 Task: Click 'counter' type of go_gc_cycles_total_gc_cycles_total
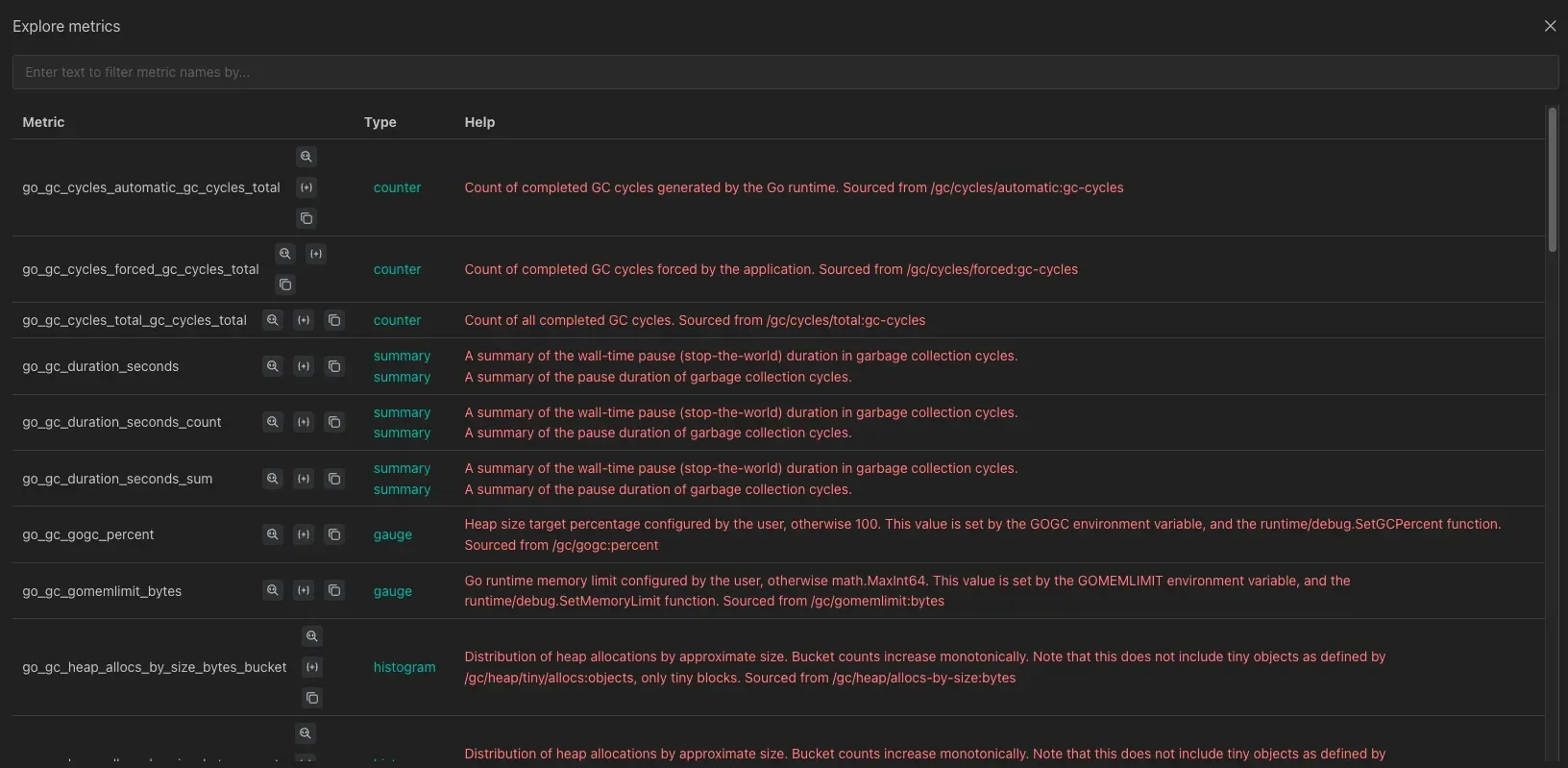click(397, 320)
